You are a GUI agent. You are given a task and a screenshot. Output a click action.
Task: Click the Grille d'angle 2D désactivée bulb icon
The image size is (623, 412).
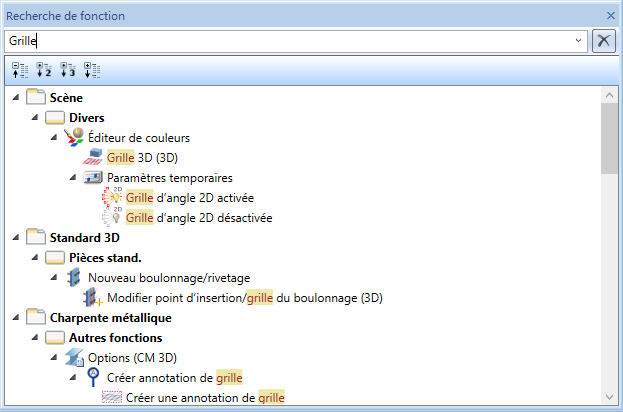tap(112, 217)
